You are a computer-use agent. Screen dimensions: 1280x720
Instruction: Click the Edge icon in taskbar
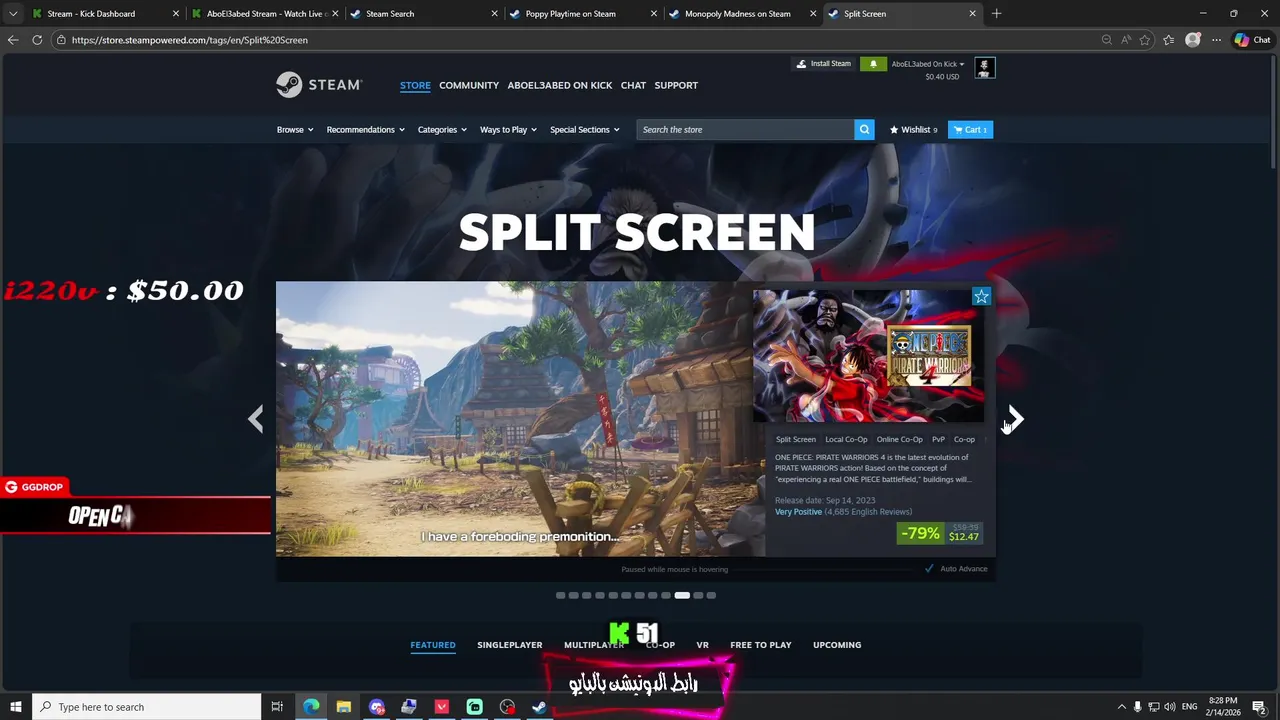[311, 707]
